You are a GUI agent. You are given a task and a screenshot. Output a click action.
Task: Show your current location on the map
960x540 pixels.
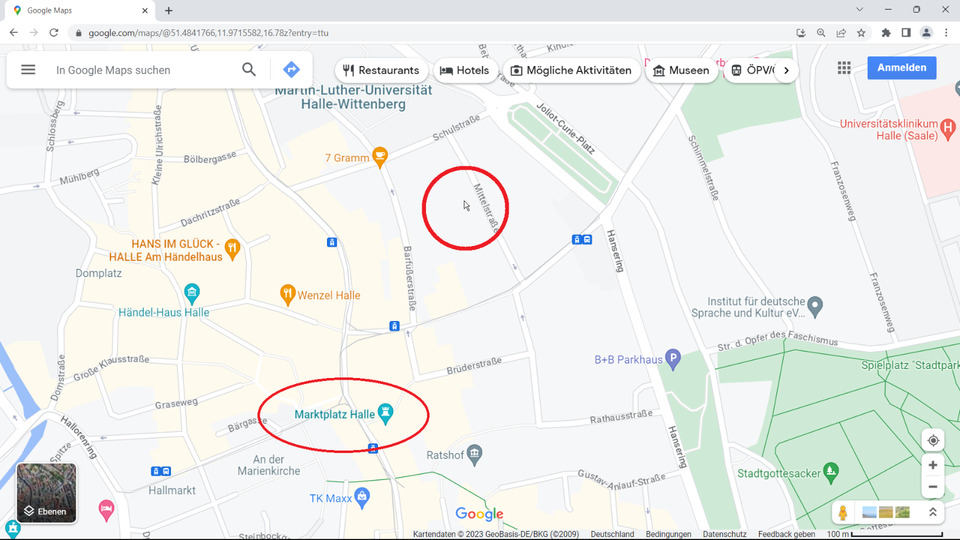[x=933, y=440]
